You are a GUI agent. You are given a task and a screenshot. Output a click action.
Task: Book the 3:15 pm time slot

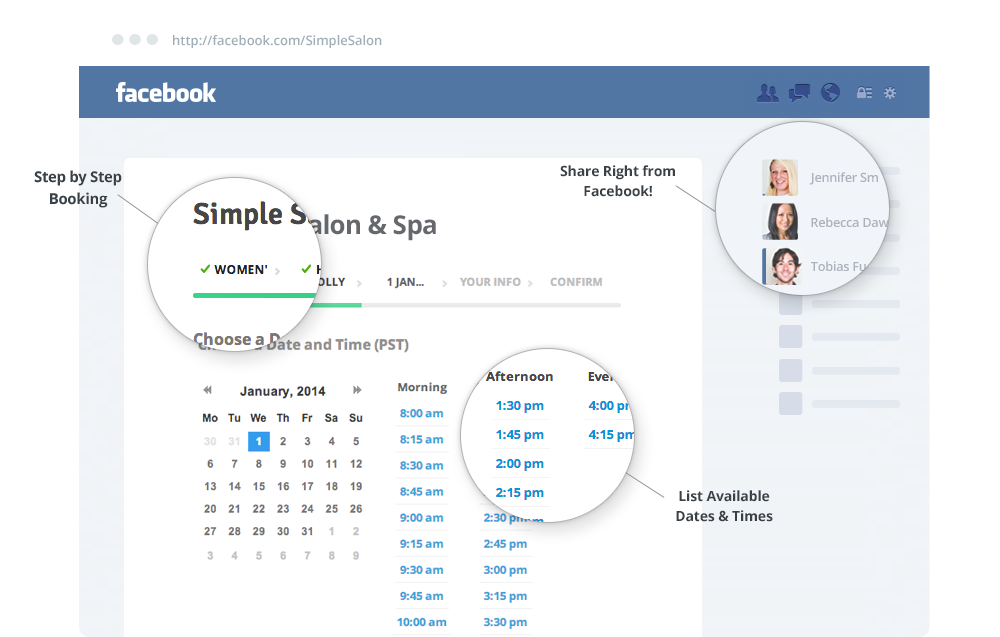[505, 596]
